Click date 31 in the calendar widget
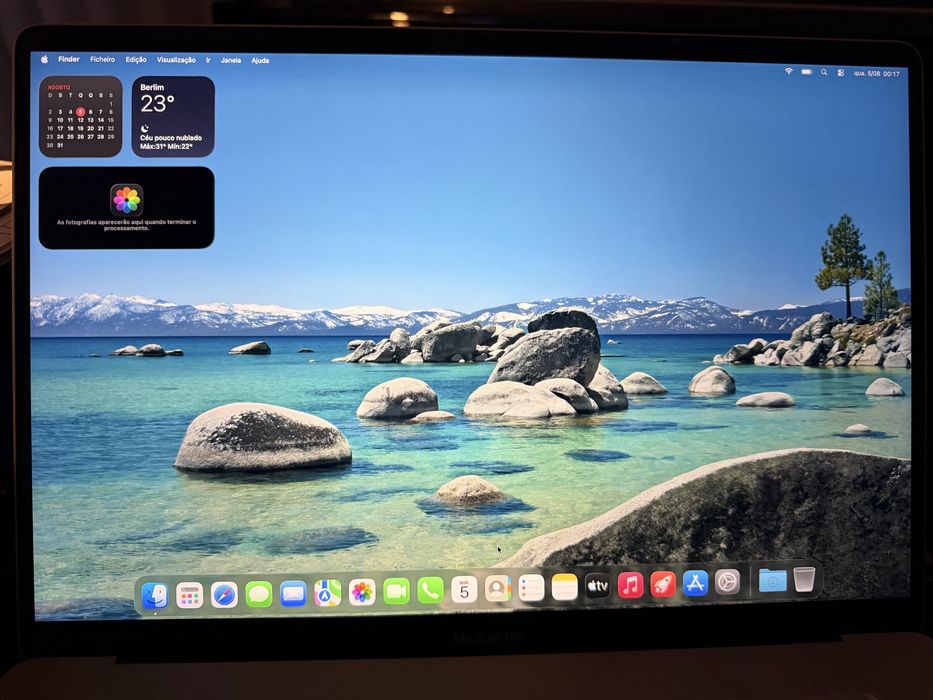 pos(60,145)
